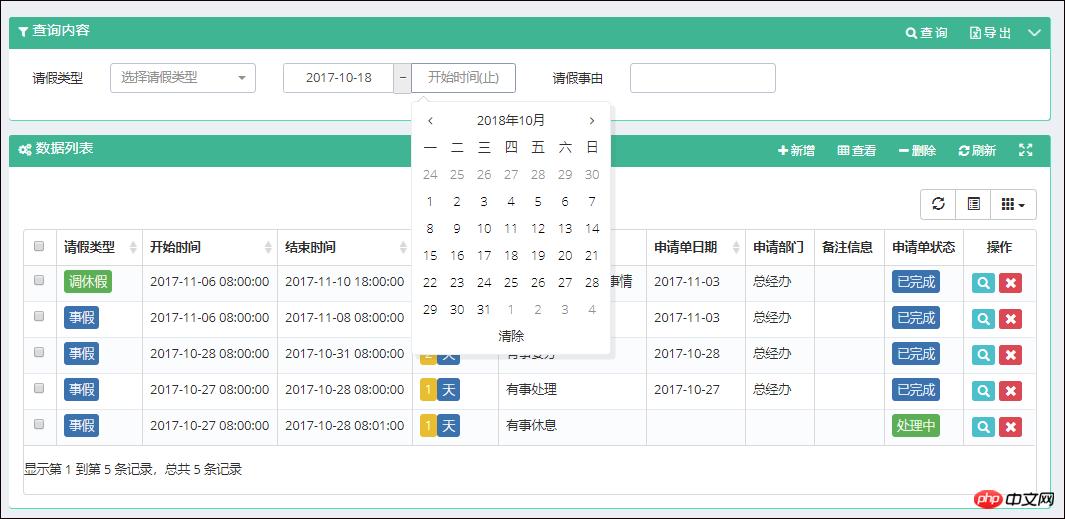Click the 有事休息 cell text
Screen dimensions: 1065x519
[531, 426]
